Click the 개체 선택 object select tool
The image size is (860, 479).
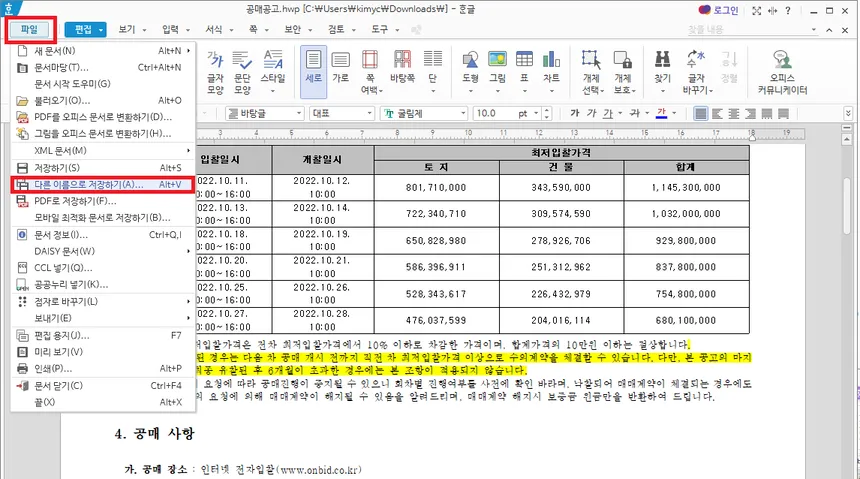(591, 72)
